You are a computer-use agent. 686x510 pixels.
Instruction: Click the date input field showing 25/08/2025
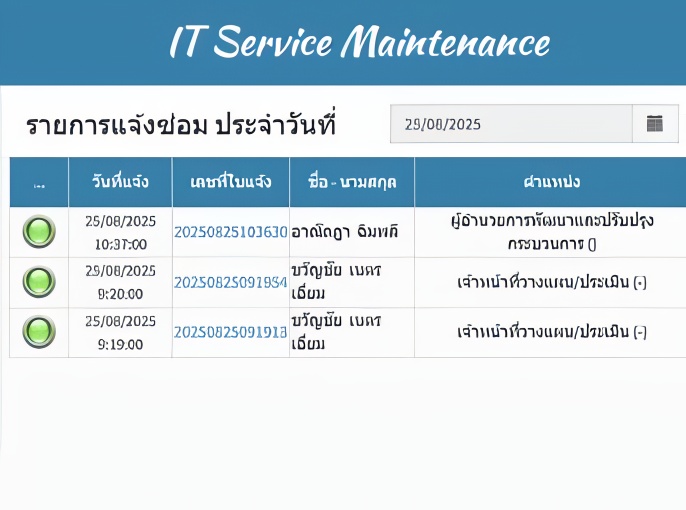510,124
